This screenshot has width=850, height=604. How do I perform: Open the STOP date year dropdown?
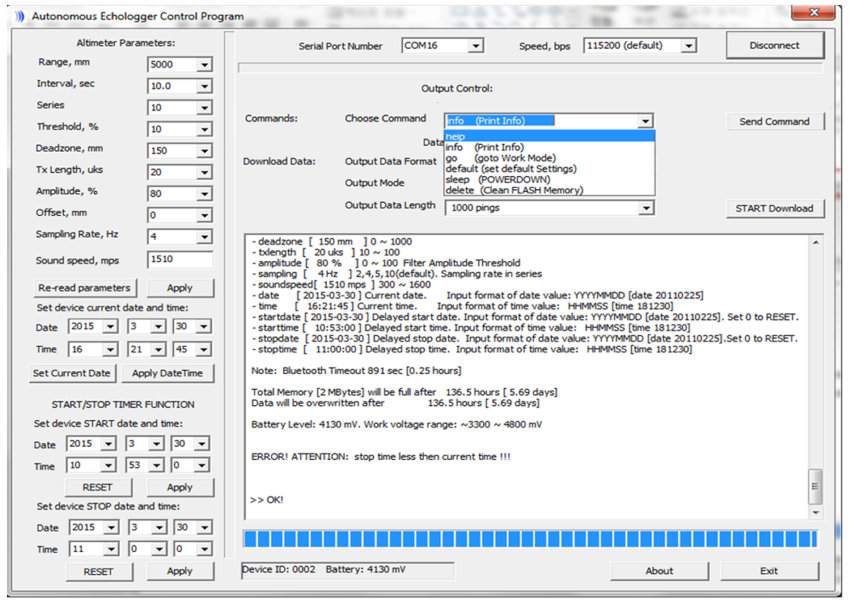point(111,528)
